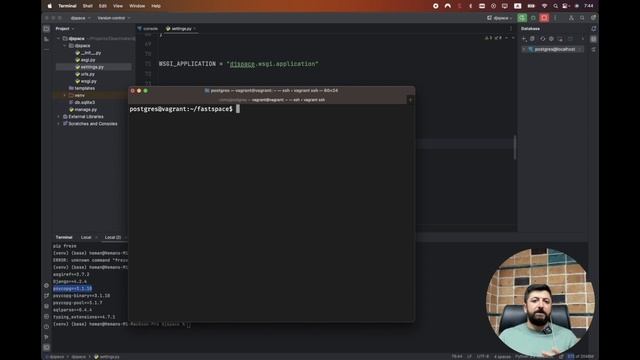The height and width of the screenshot is (360, 640).
Task: Open the Help menu
Action: tap(156, 6)
